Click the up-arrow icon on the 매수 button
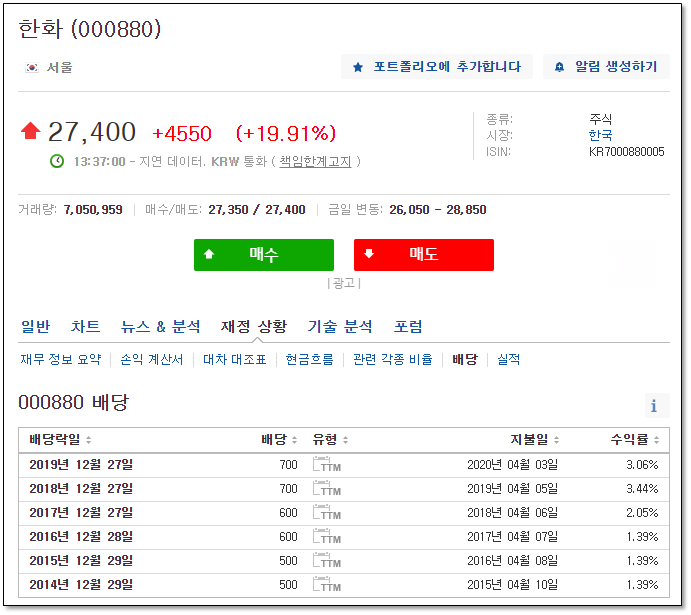The width and height of the screenshot is (691, 615). click(x=209, y=254)
